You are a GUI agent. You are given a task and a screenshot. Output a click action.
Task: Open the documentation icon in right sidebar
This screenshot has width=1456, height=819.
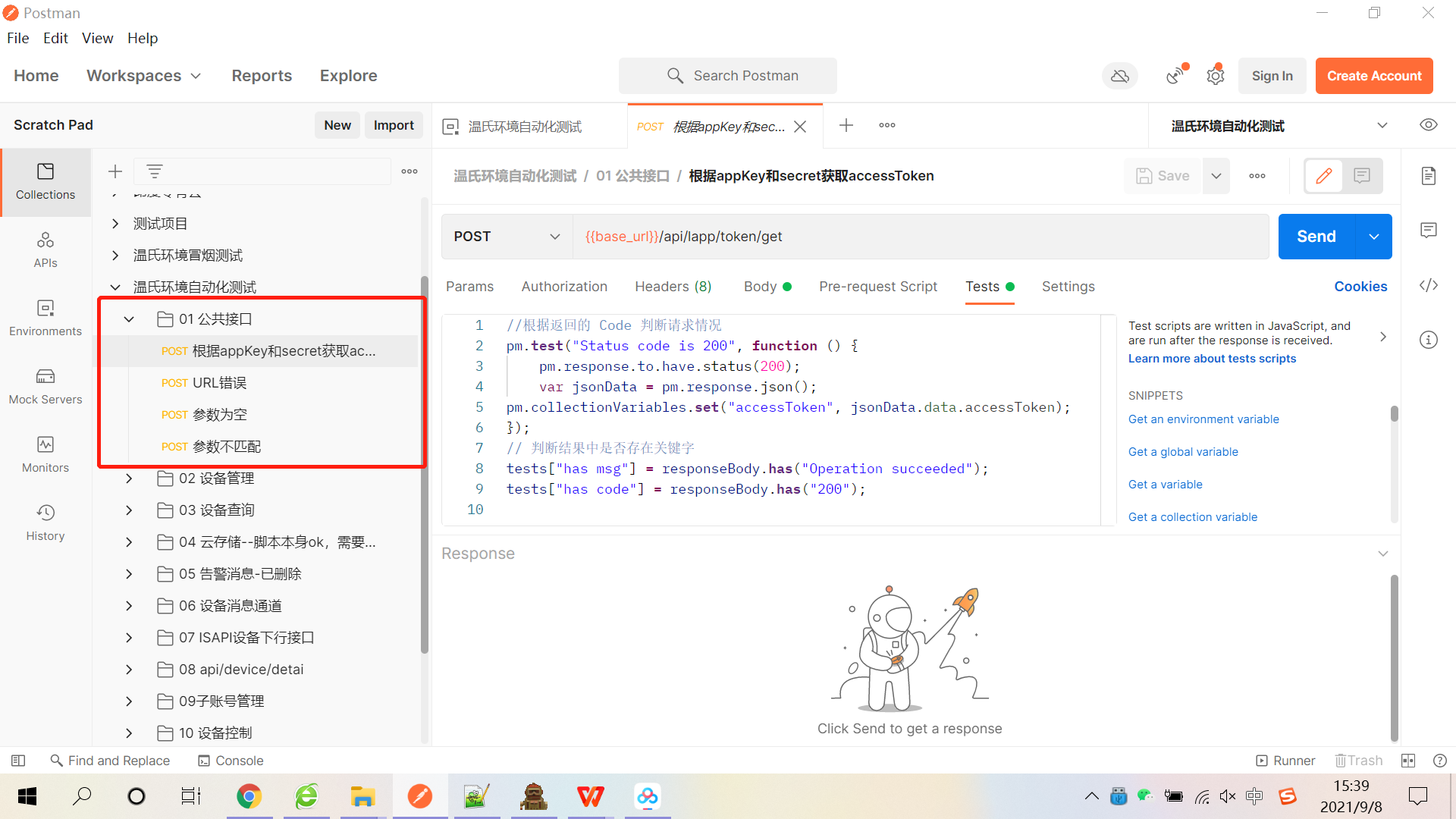point(1429,176)
